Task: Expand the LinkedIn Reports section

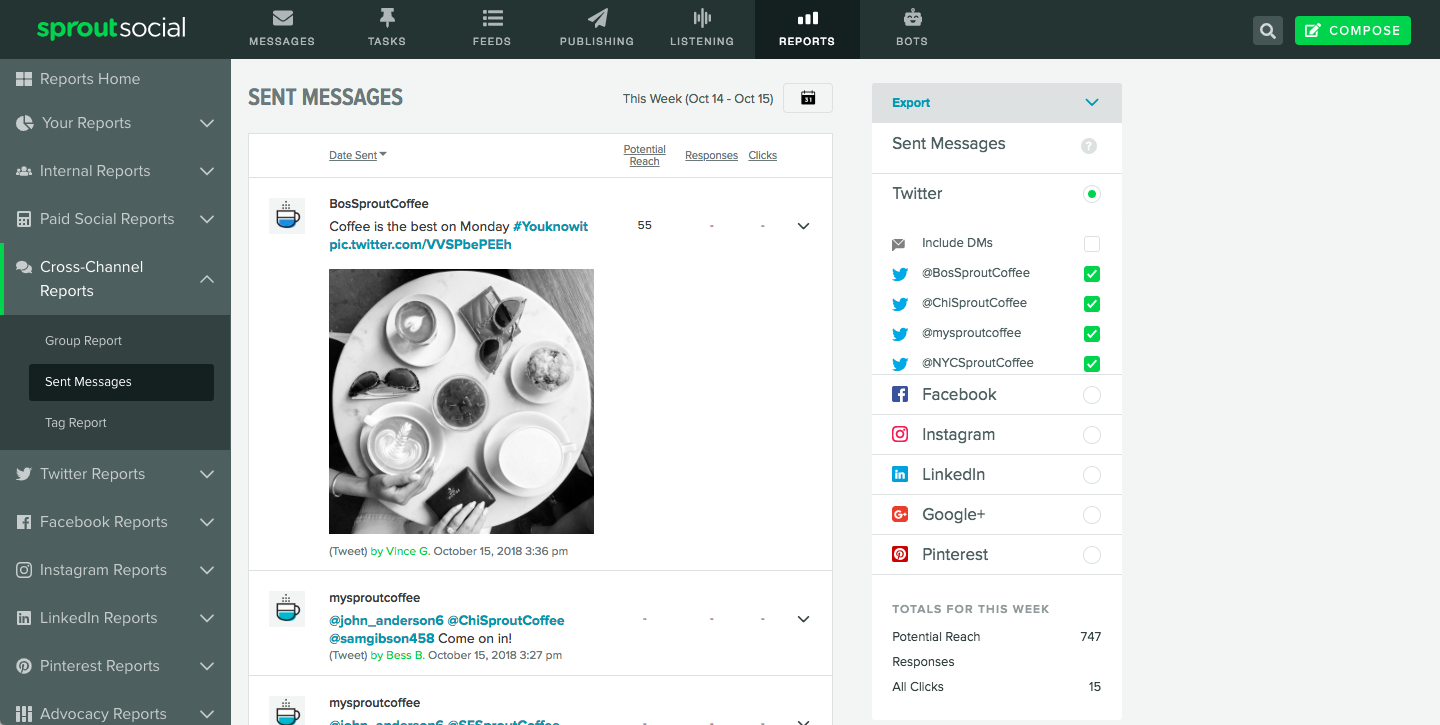Action: pyautogui.click(x=207, y=618)
